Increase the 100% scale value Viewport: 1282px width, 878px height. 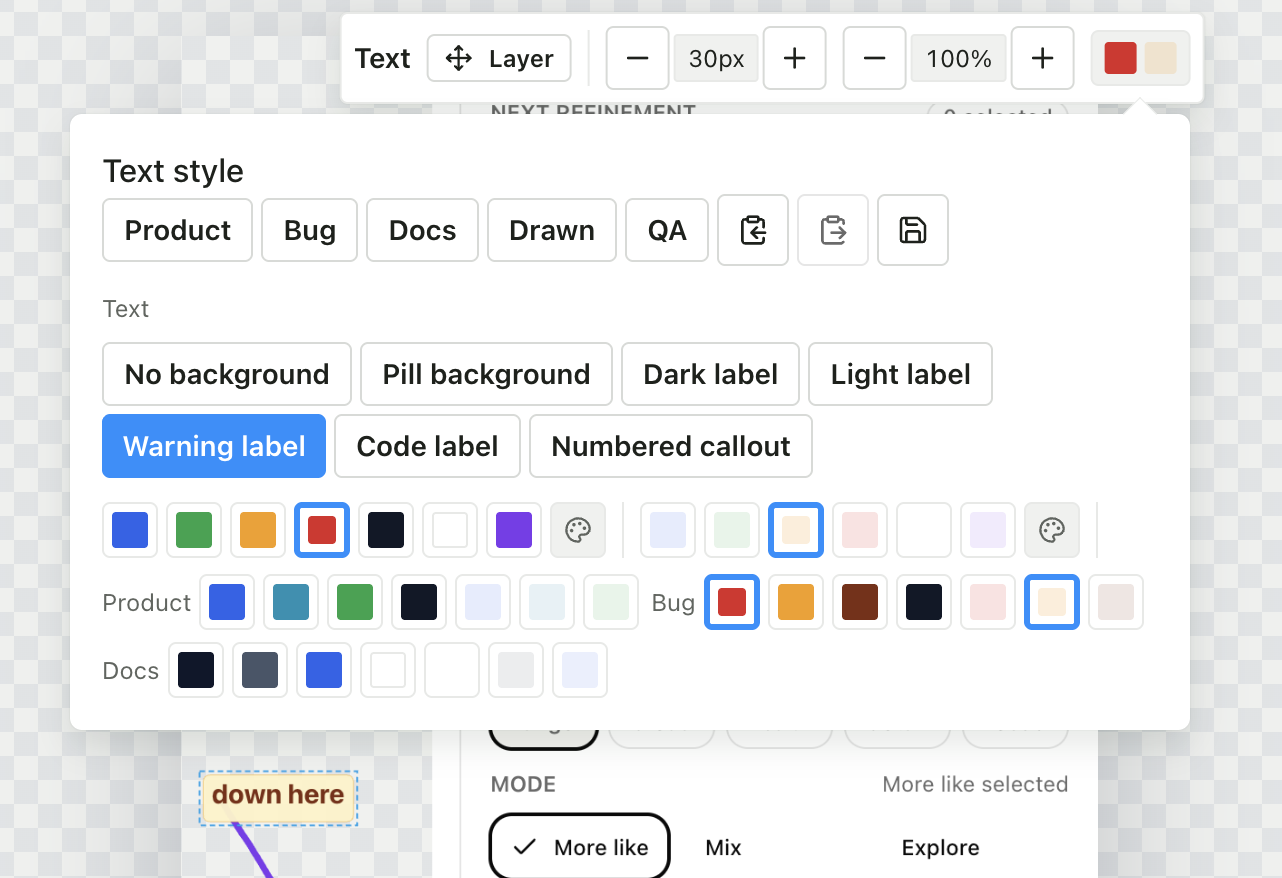coord(1042,59)
